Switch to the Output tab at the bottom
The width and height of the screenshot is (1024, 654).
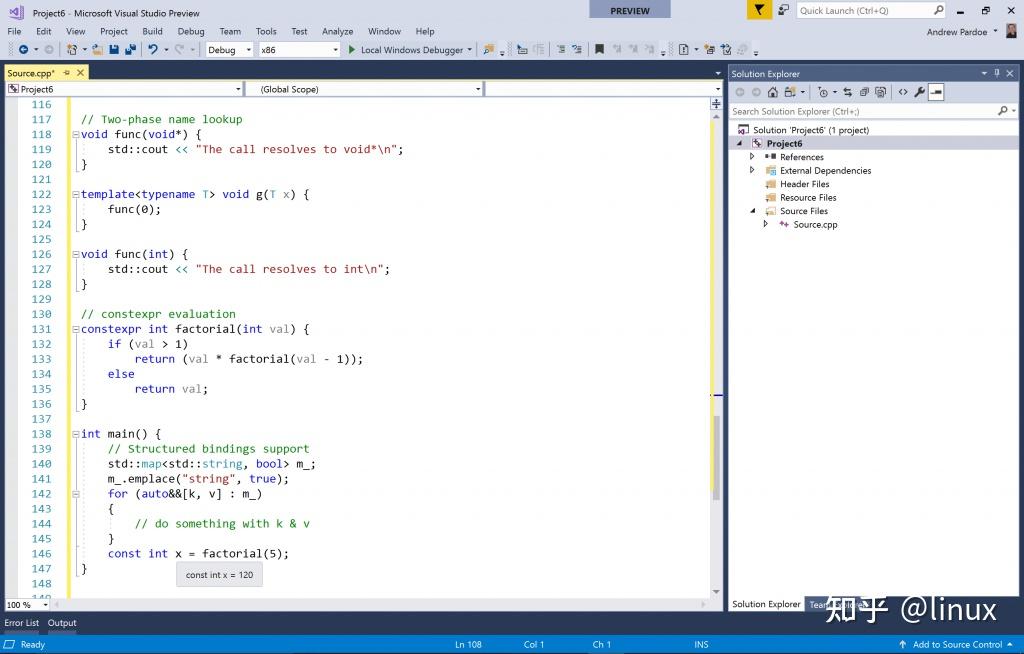click(x=61, y=622)
